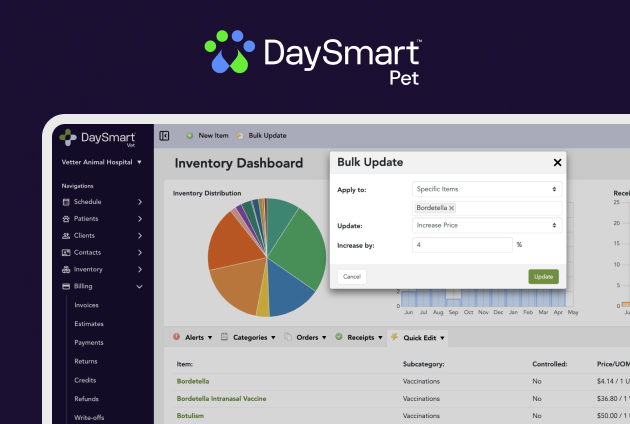Viewport: 630px width, 424px height.
Task: Click the Orders documents icon
Action: (x=288, y=337)
